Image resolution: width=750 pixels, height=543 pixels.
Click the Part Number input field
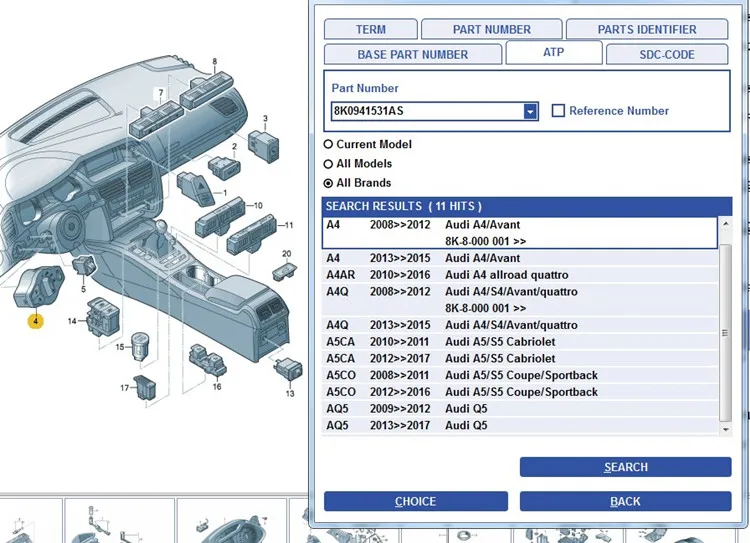(x=427, y=111)
